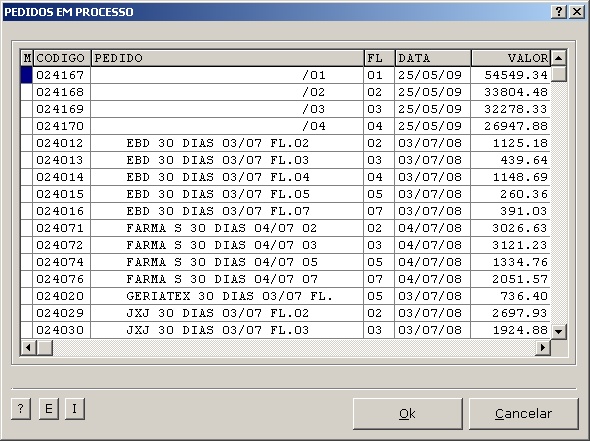Click the horizontal scrollbar right arrow
This screenshot has width=590, height=441.
click(543, 347)
